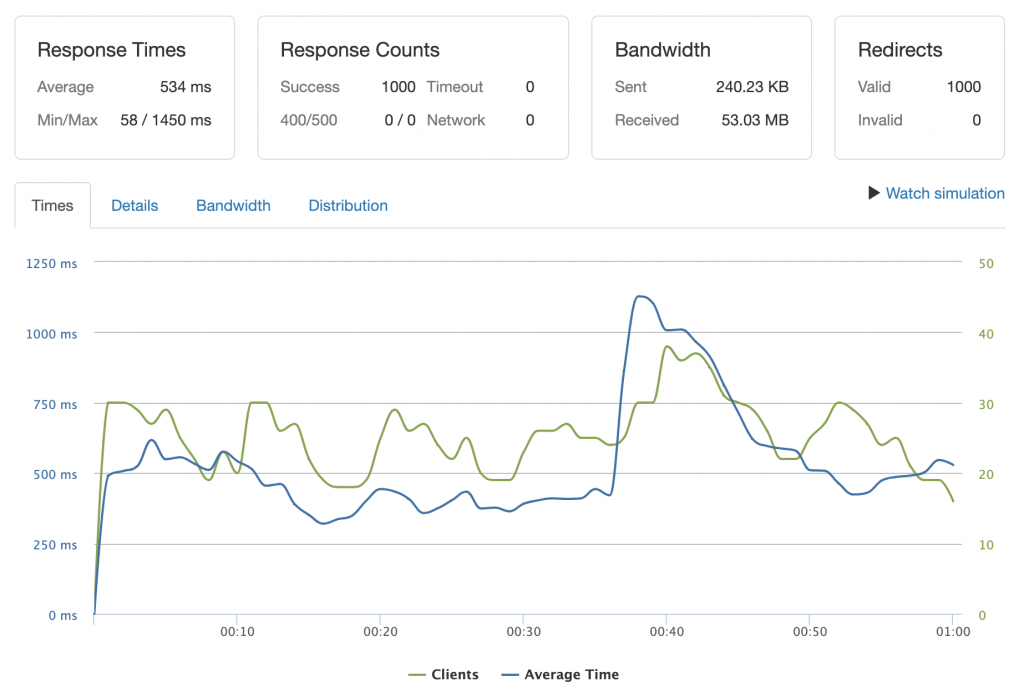Select the 53.03 MB received value
Viewport: 1024px width, 697px height.
[x=755, y=120]
